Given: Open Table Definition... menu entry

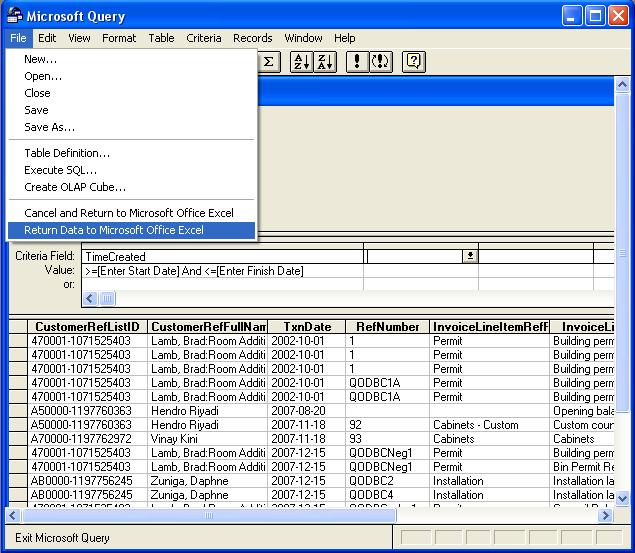Looking at the screenshot, I should tap(132, 153).
